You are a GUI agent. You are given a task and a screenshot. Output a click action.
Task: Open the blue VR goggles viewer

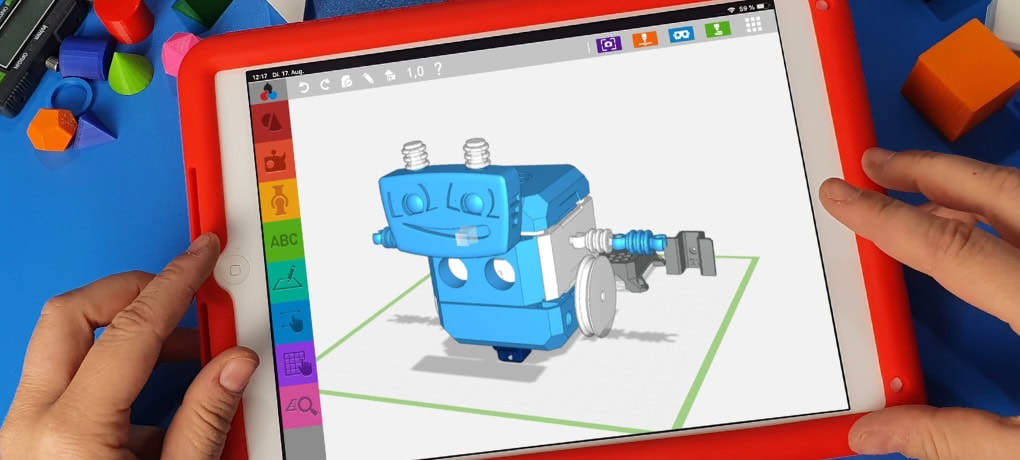681,34
